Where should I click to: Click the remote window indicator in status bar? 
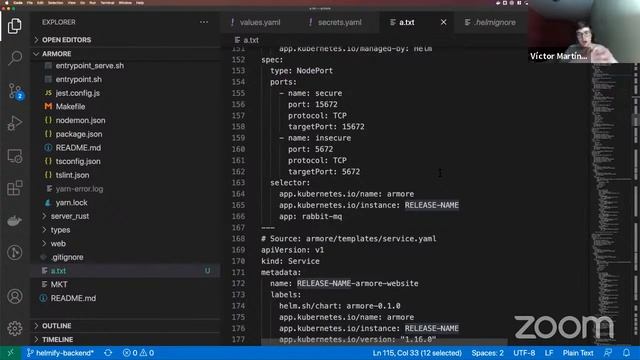(11, 353)
